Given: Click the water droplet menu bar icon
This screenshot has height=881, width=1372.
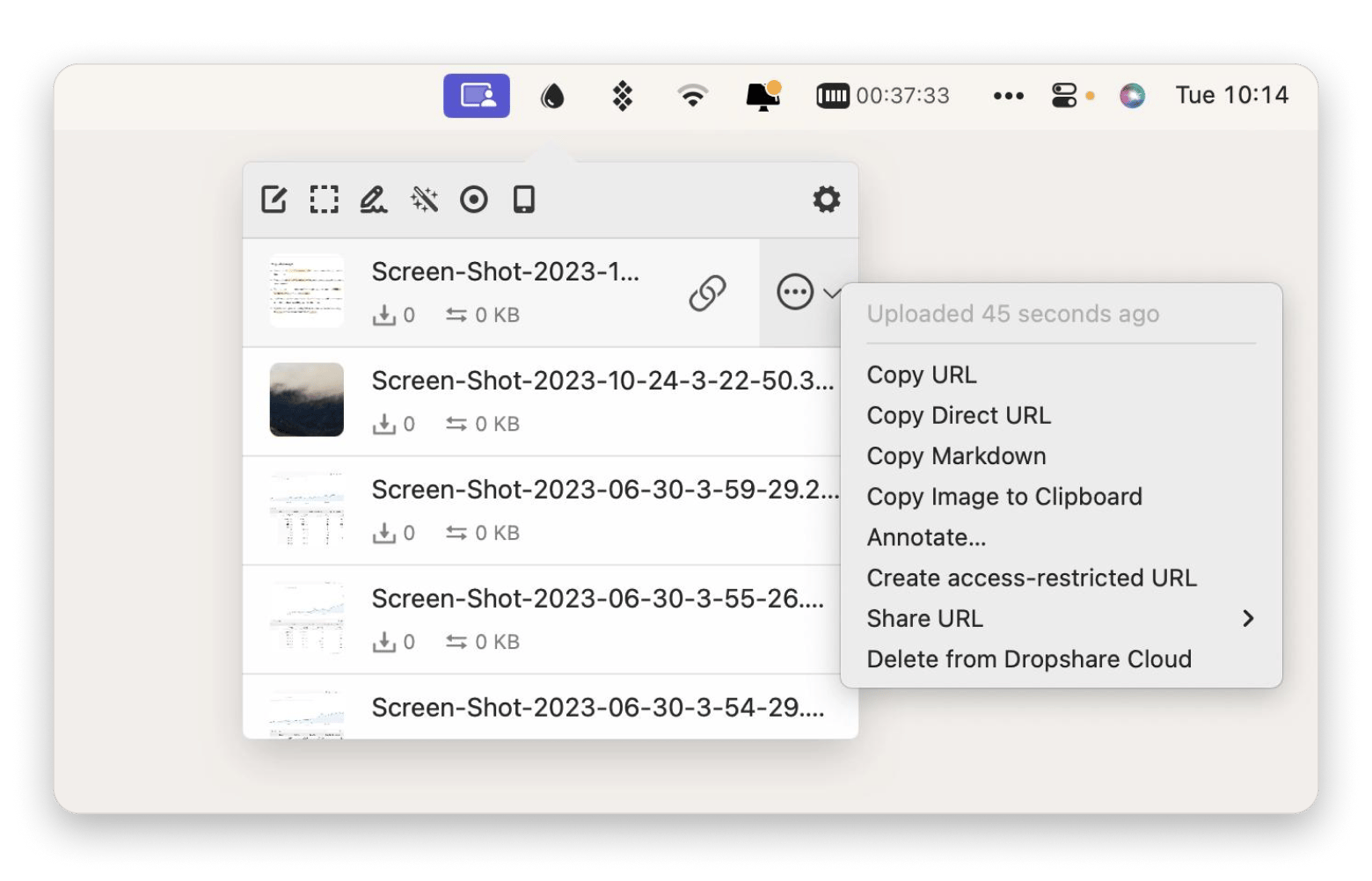Looking at the screenshot, I should click(x=552, y=95).
